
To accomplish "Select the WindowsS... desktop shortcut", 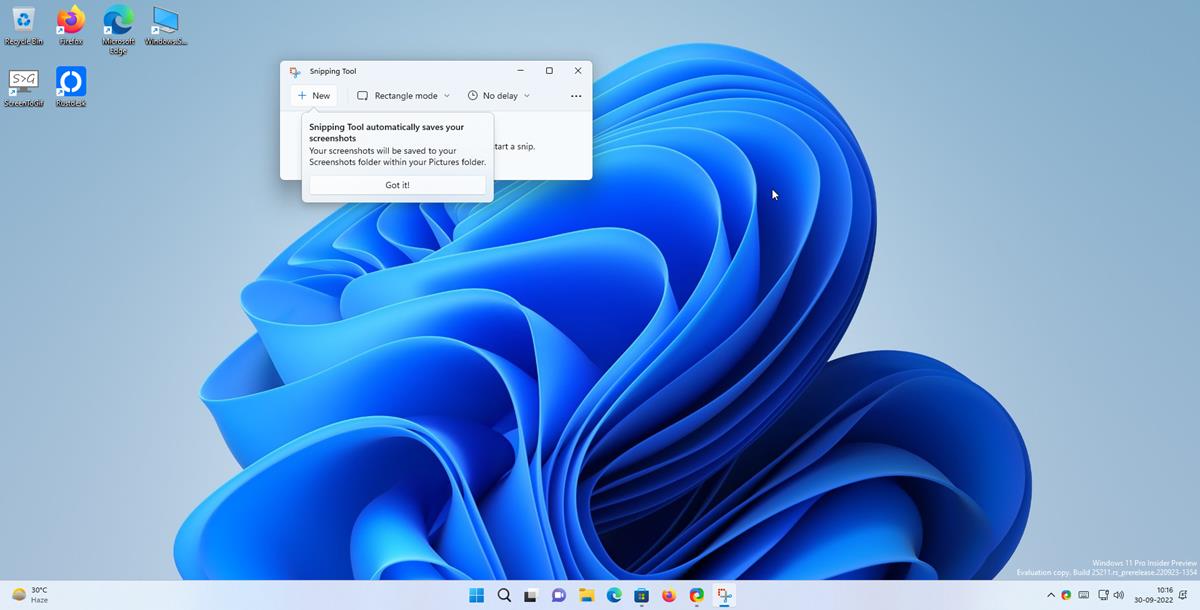I will click(x=166, y=26).
